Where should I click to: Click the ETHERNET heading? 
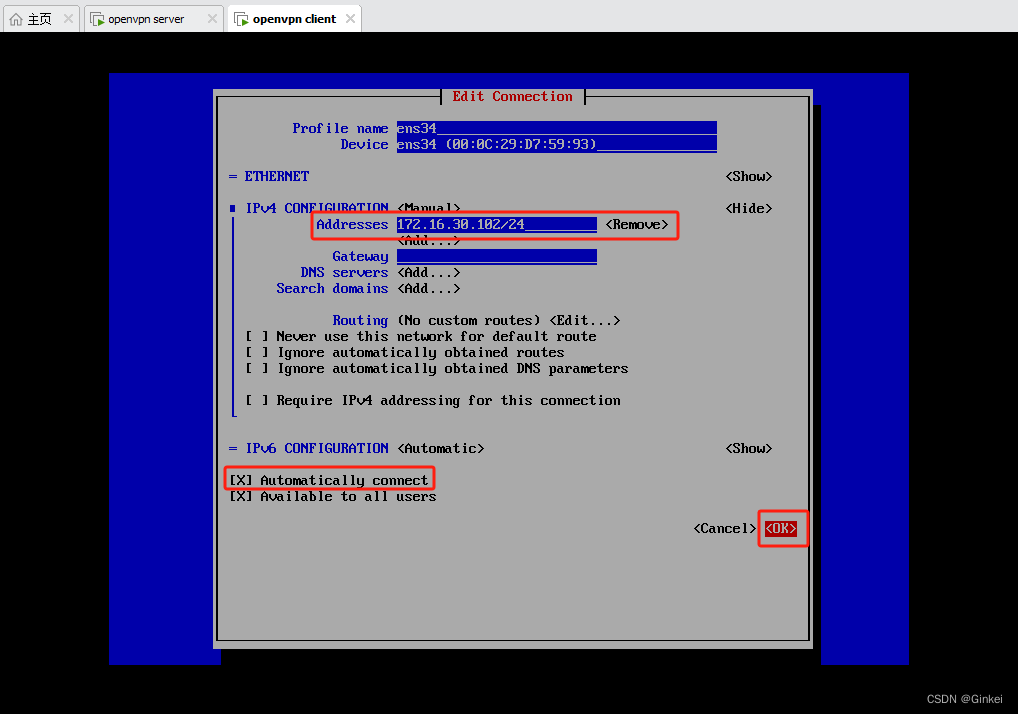(x=277, y=177)
